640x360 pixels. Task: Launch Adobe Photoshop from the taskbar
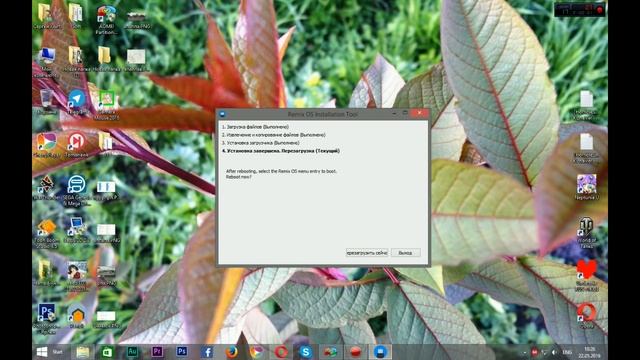182,352
